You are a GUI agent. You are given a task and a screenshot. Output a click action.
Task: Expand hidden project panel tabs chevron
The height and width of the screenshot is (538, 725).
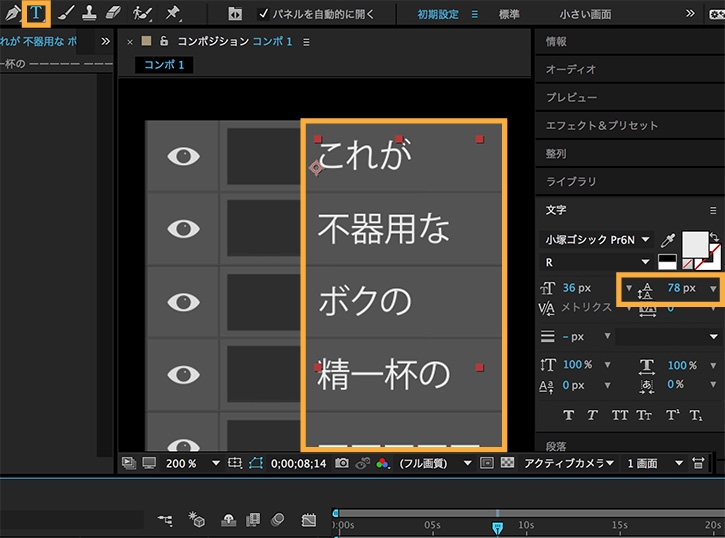(x=105, y=41)
